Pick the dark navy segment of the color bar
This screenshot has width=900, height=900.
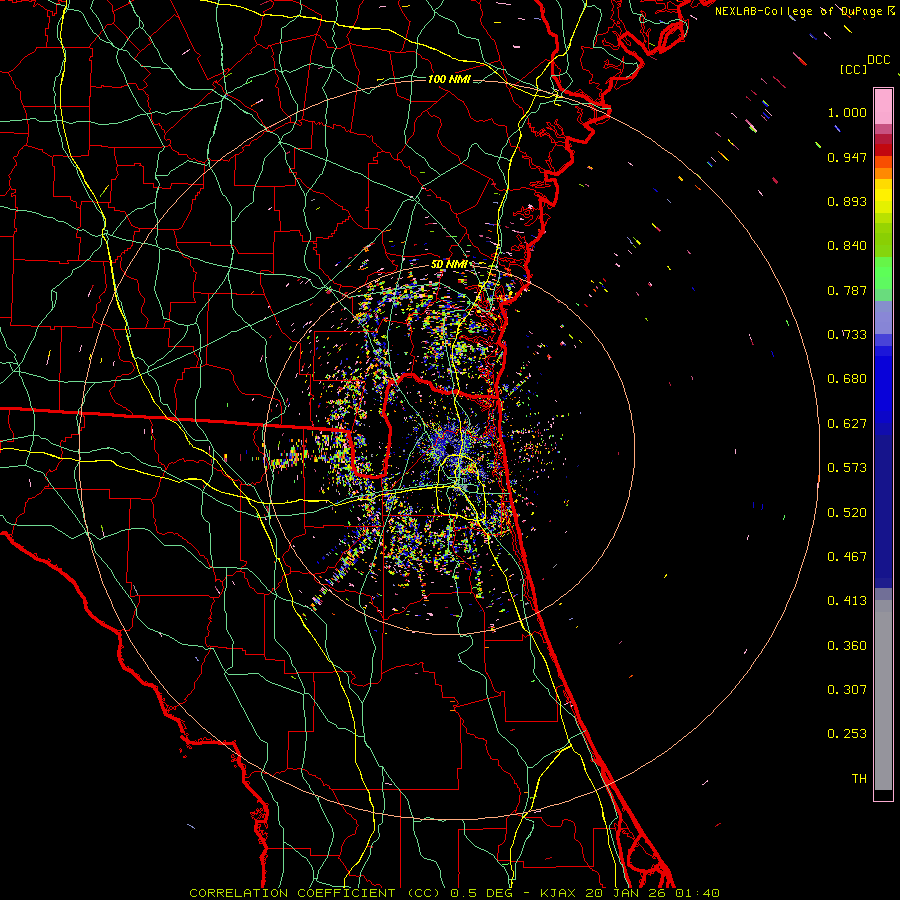[x=883, y=511]
